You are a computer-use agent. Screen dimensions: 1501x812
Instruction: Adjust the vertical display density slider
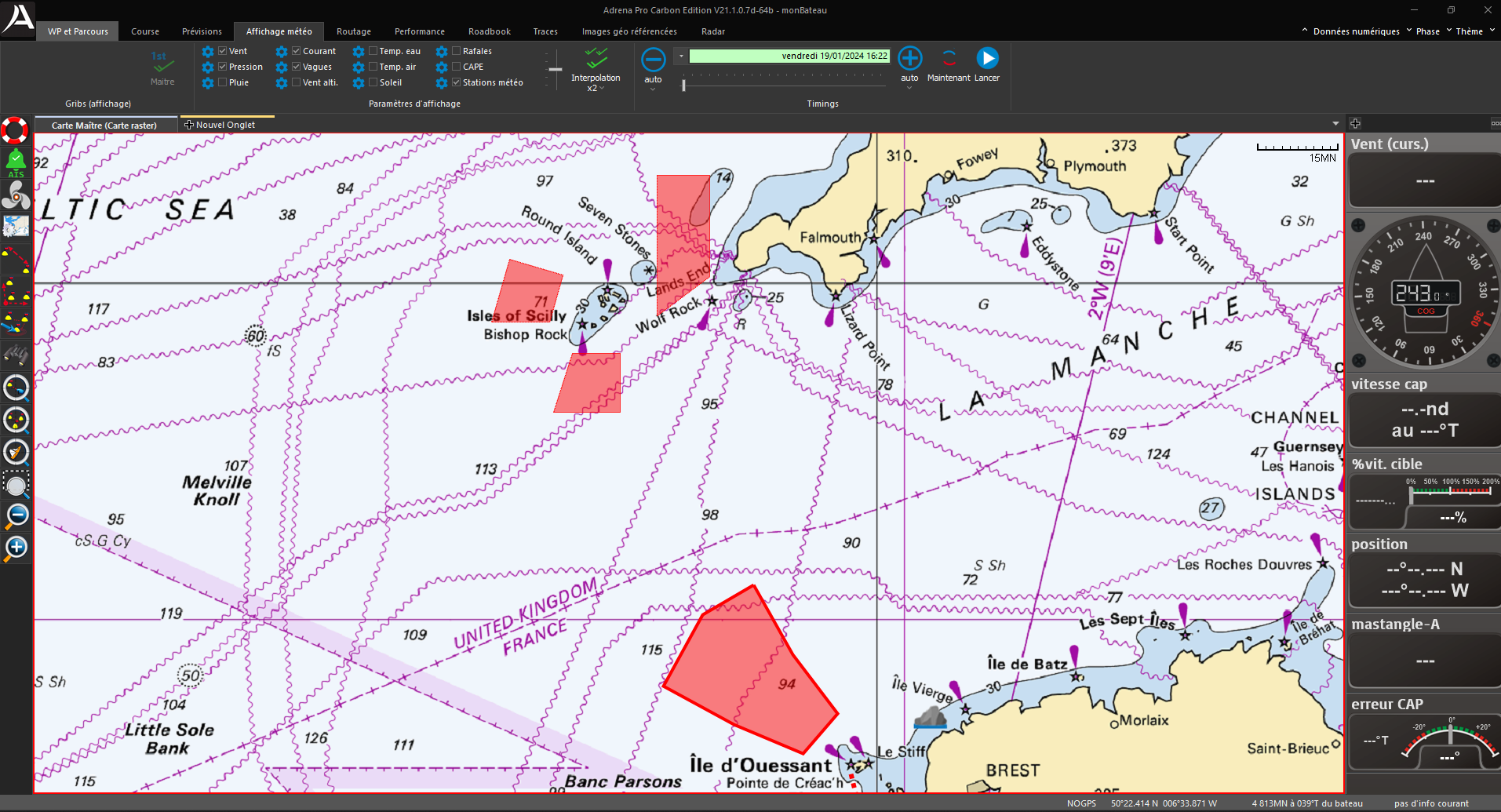555,69
